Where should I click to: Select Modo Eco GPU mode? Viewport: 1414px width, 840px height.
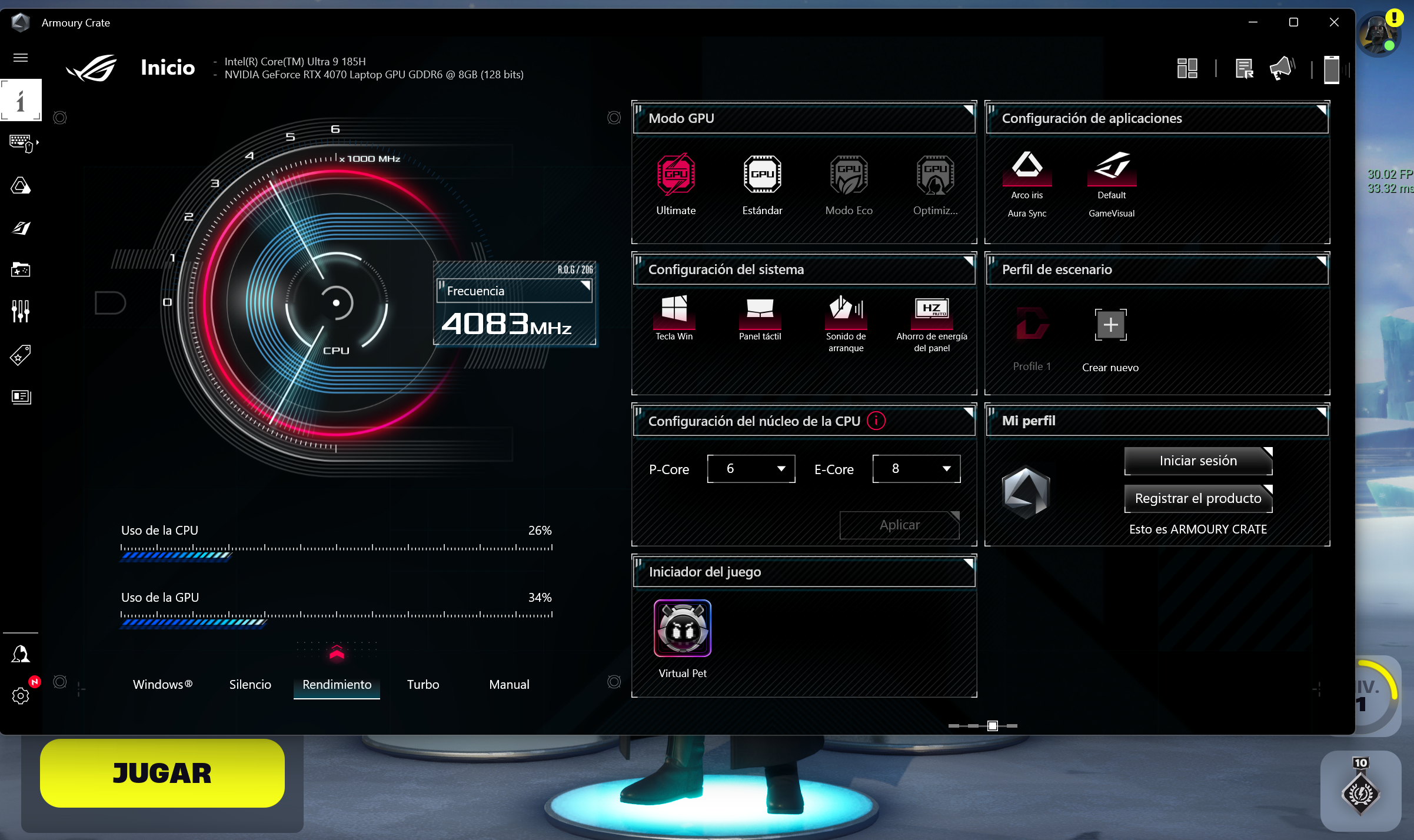(x=849, y=174)
